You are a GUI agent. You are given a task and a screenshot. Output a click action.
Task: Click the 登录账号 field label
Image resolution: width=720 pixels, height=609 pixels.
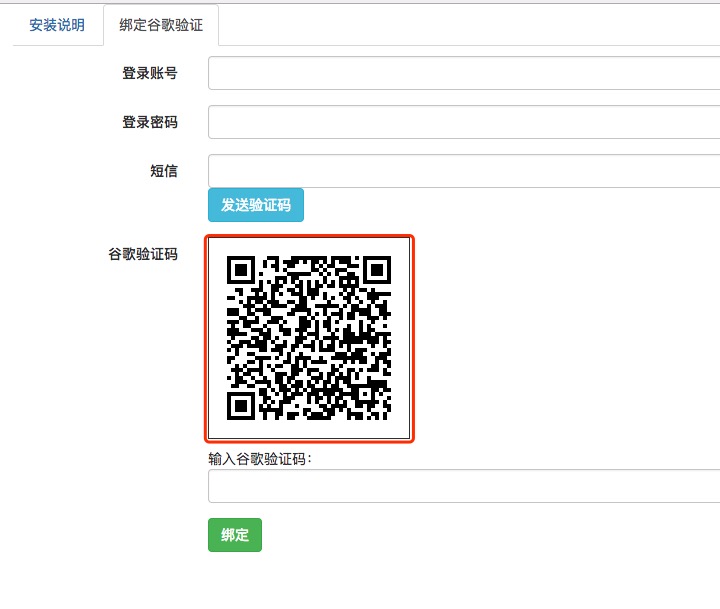(x=150, y=73)
